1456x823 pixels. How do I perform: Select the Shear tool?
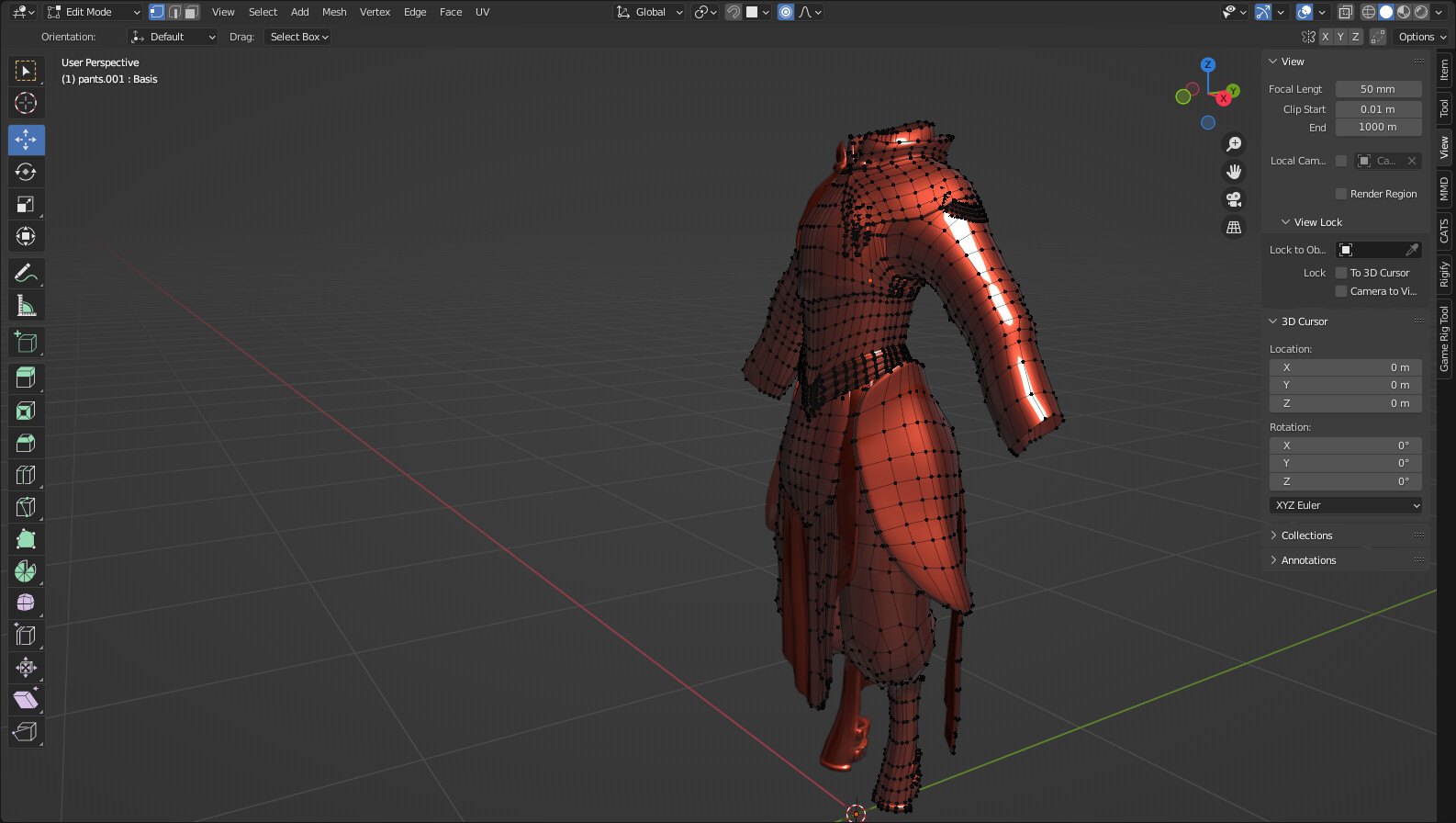tap(26, 700)
